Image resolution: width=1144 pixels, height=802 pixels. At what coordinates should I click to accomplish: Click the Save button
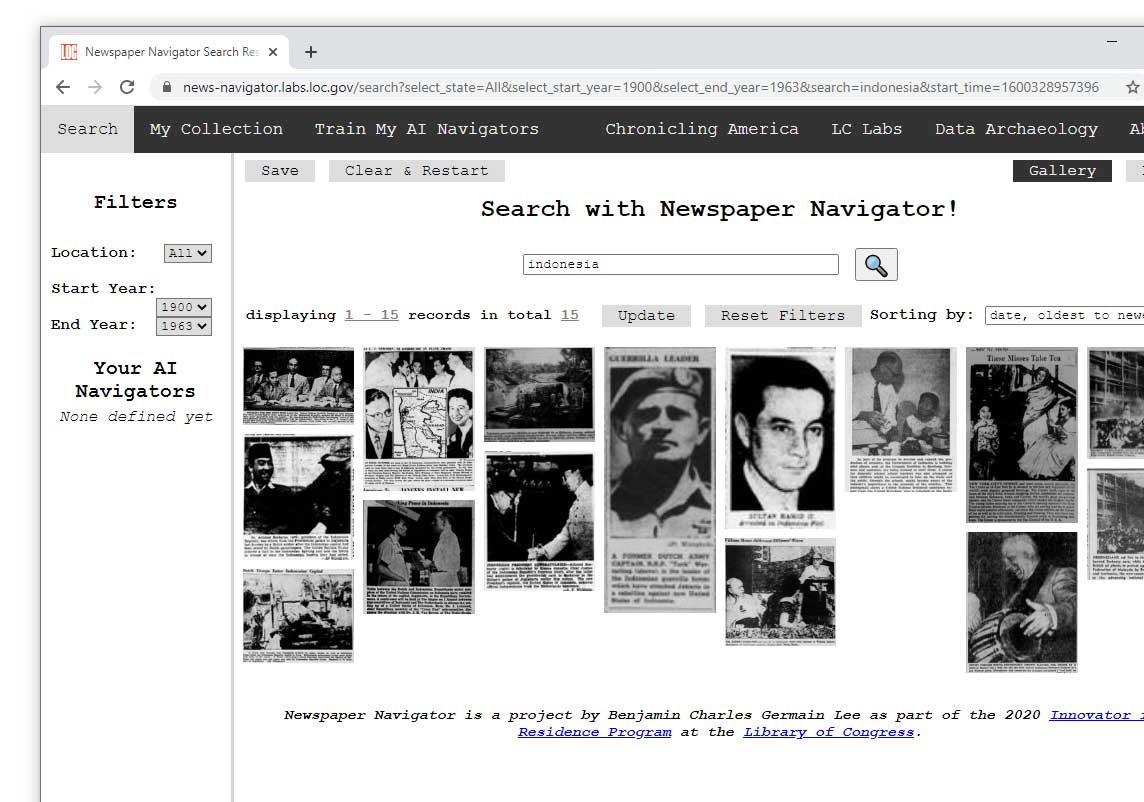[x=280, y=171]
